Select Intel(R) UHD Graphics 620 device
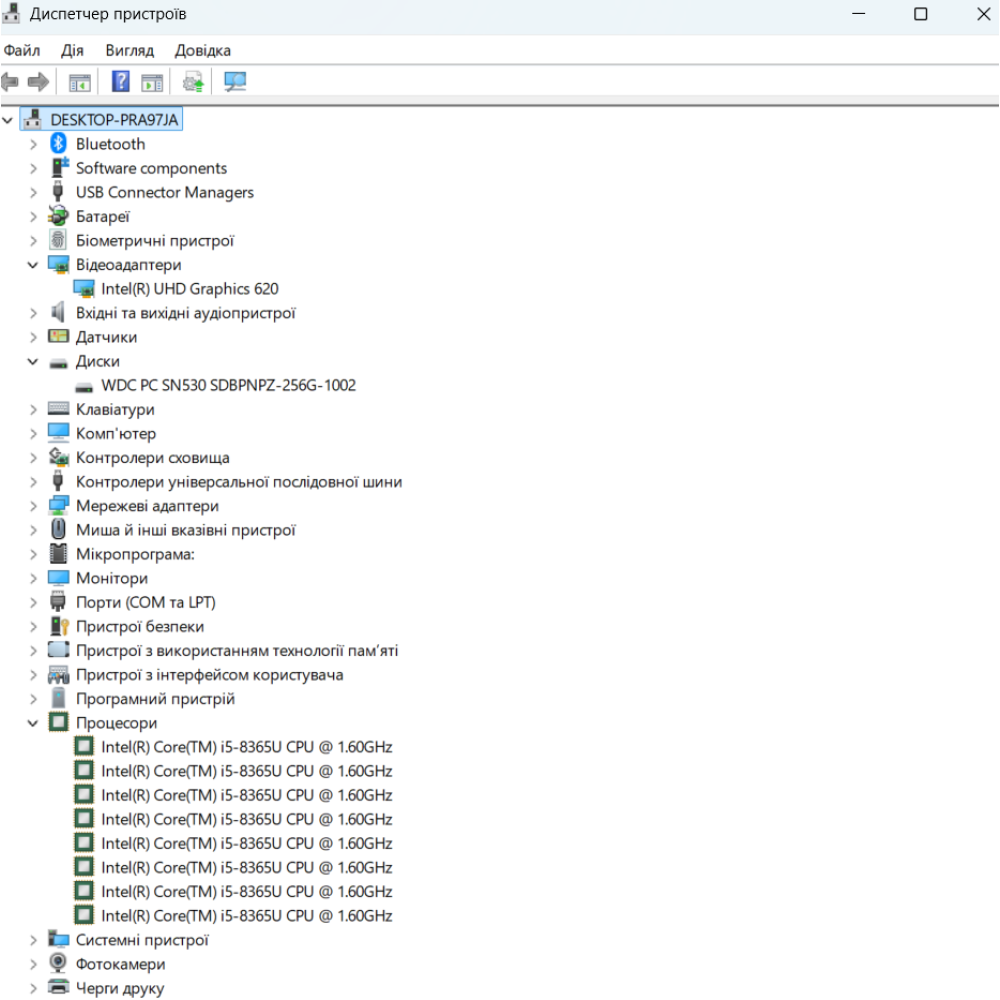The image size is (1000, 1000). tap(190, 289)
